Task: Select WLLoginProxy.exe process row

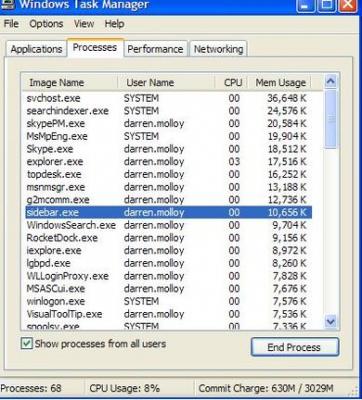Action: [168, 276]
